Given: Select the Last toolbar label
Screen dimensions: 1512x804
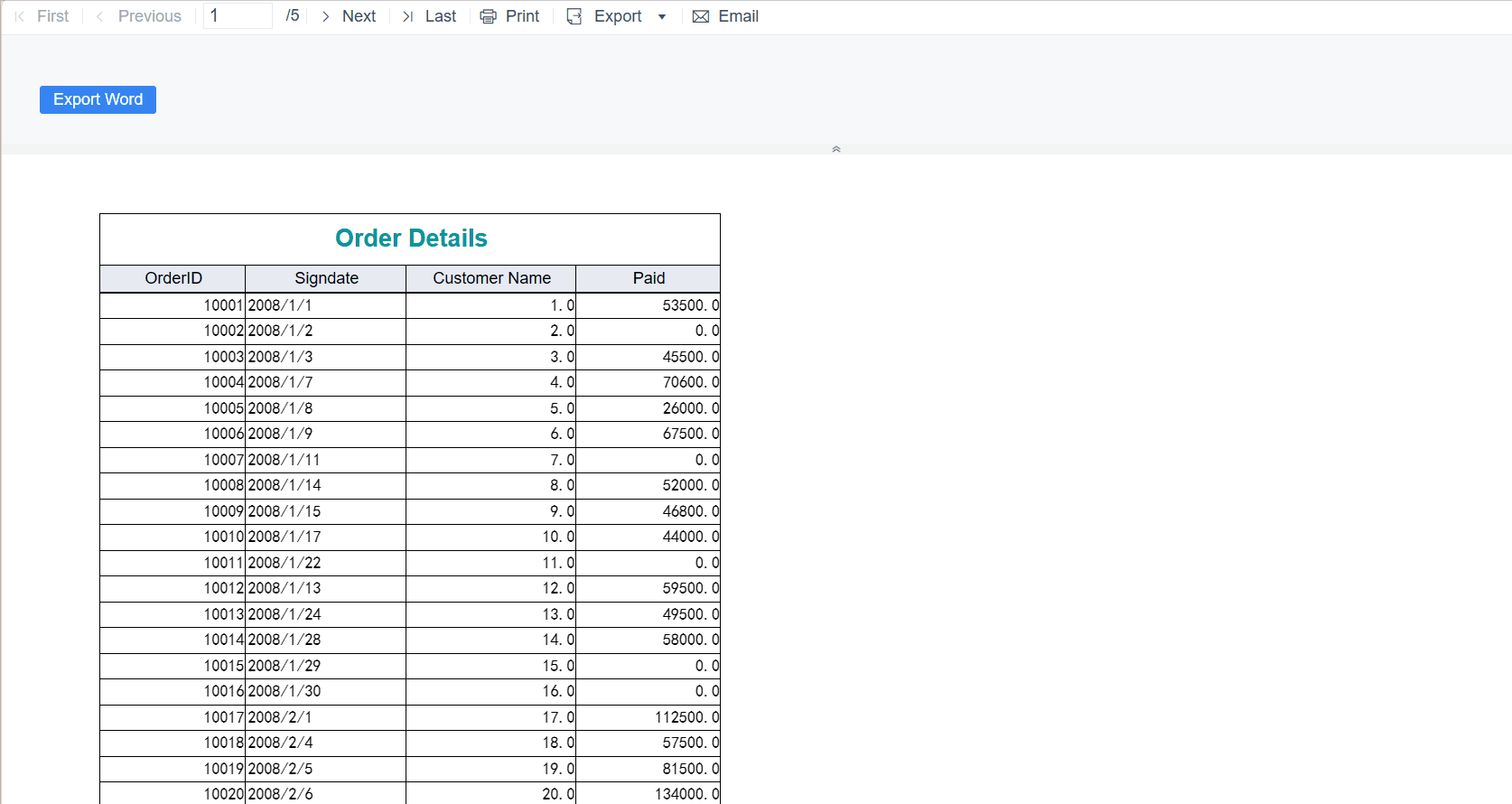Looking at the screenshot, I should (x=441, y=16).
